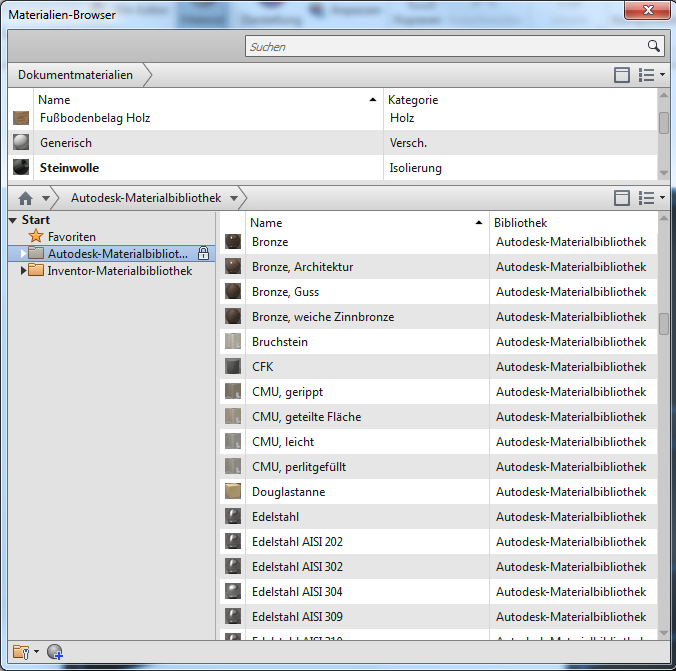Expand Autodesk-Materialbibliothek tree node

click(x=23, y=254)
